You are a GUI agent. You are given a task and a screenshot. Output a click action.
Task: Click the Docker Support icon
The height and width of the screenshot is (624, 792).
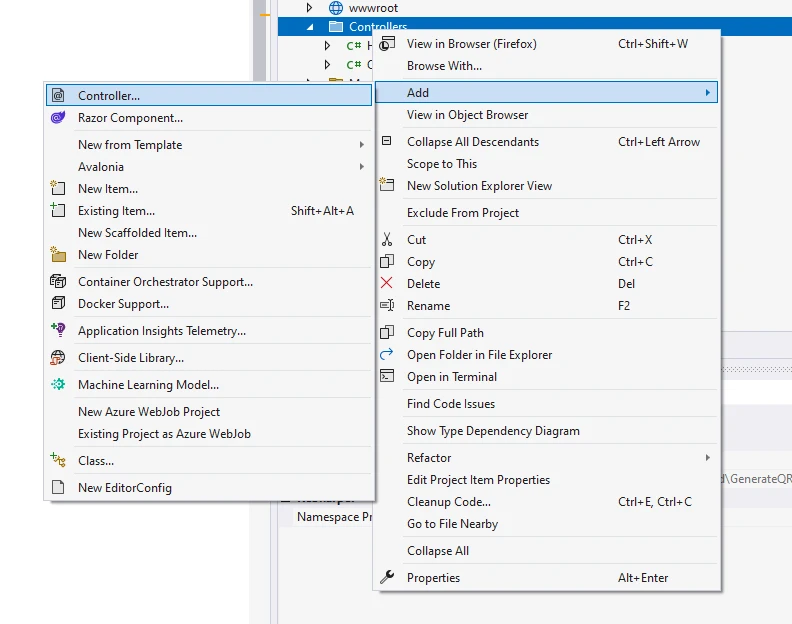pyautogui.click(x=58, y=304)
